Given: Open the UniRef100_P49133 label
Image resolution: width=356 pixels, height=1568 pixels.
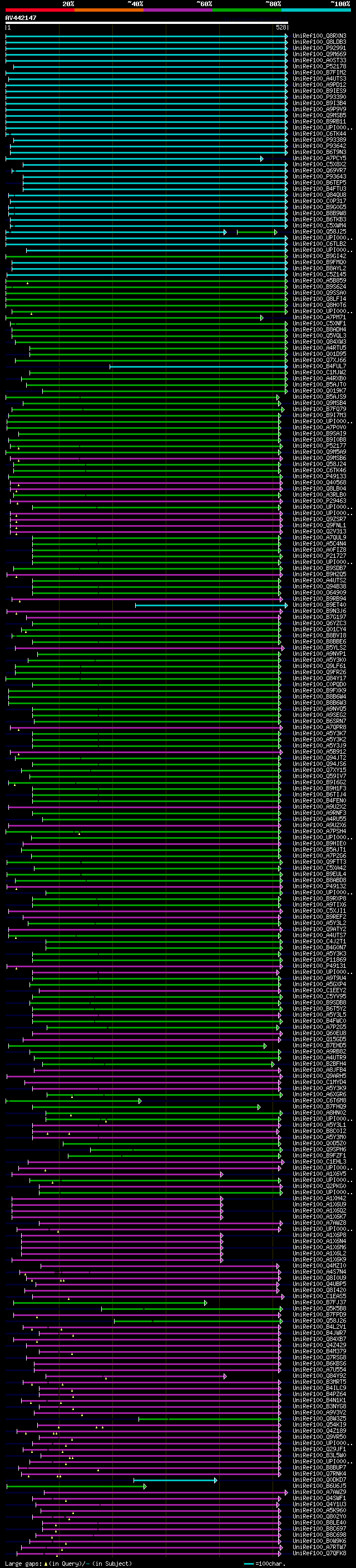Looking at the screenshot, I should coord(319,477).
